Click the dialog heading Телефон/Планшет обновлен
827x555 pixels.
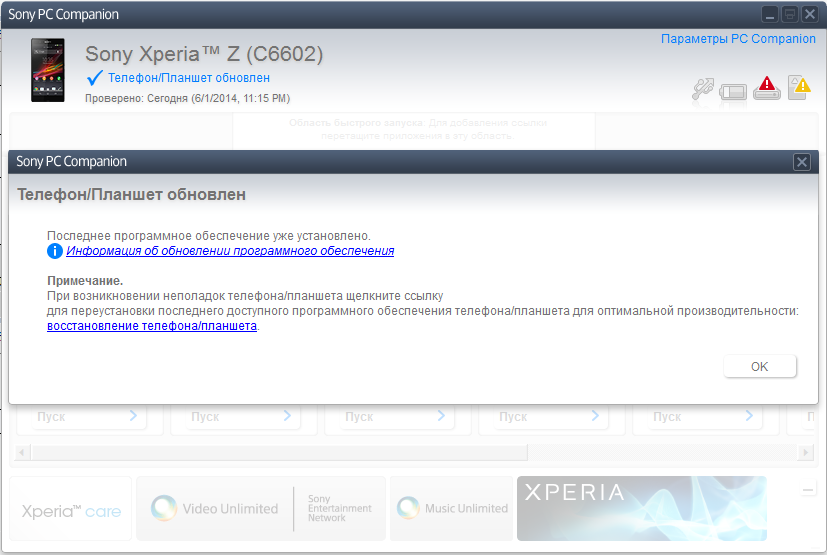tap(131, 195)
